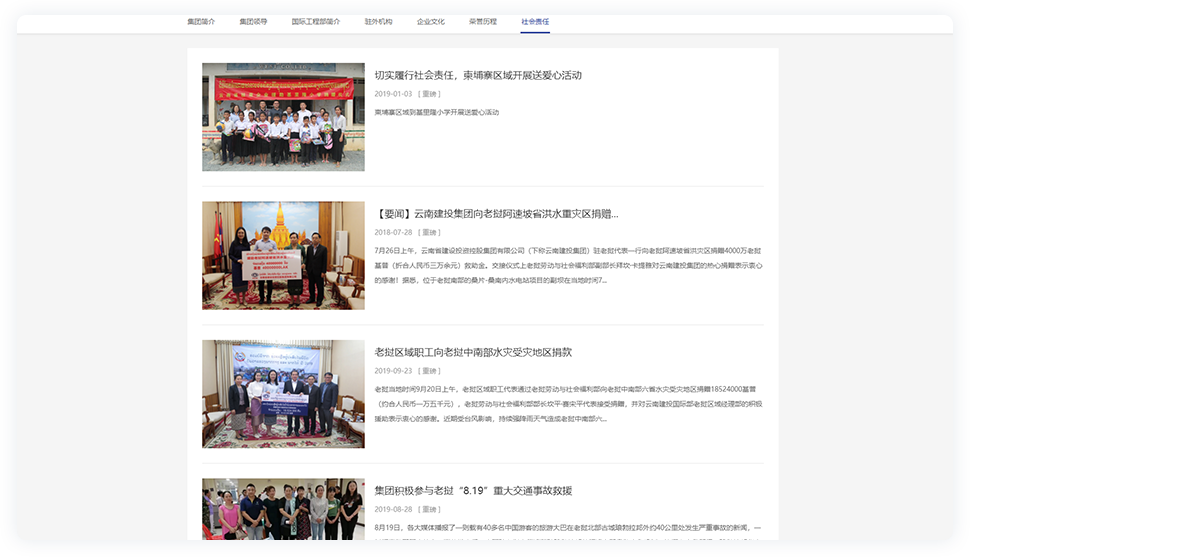The width and height of the screenshot is (1200, 557).
Task: View the 老挝区域职工 donation photo thumbnail
Action: coord(283,394)
